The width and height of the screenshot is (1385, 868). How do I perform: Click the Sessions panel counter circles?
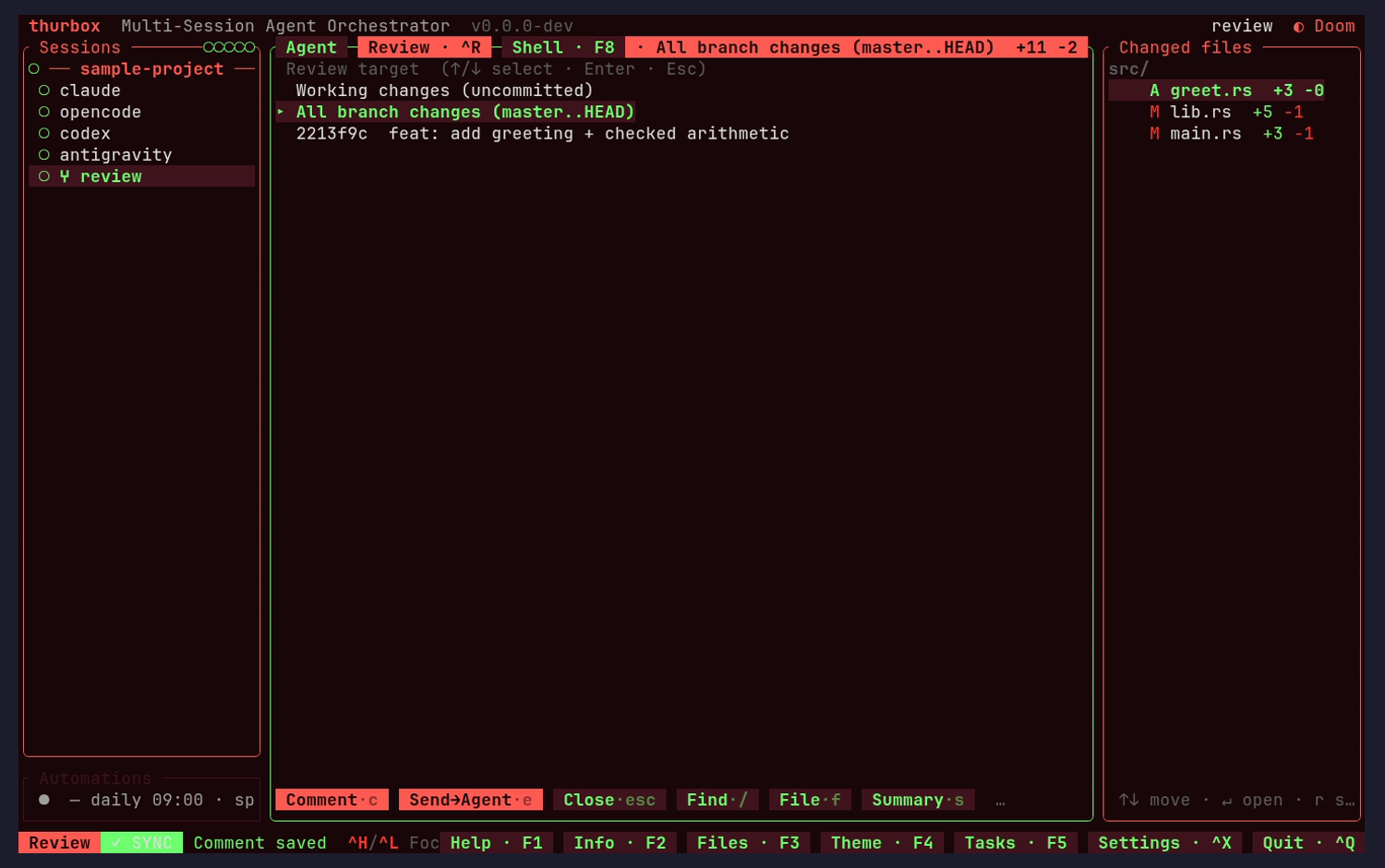229,47
